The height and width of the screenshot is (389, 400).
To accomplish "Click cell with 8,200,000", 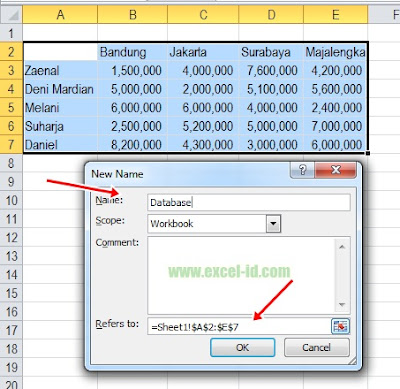I will 133,144.
